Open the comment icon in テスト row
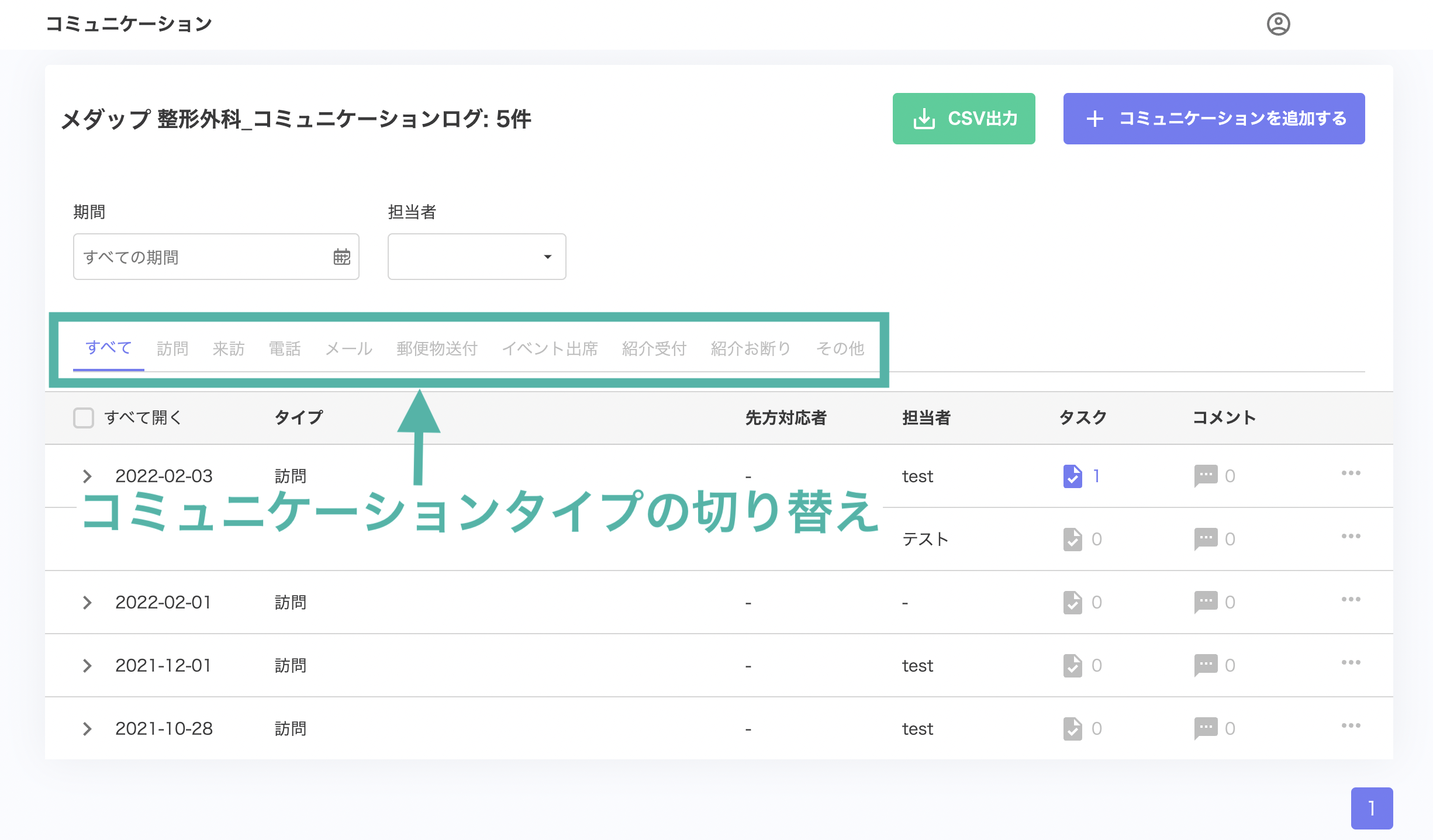This screenshot has height=840, width=1433. pos(1206,539)
